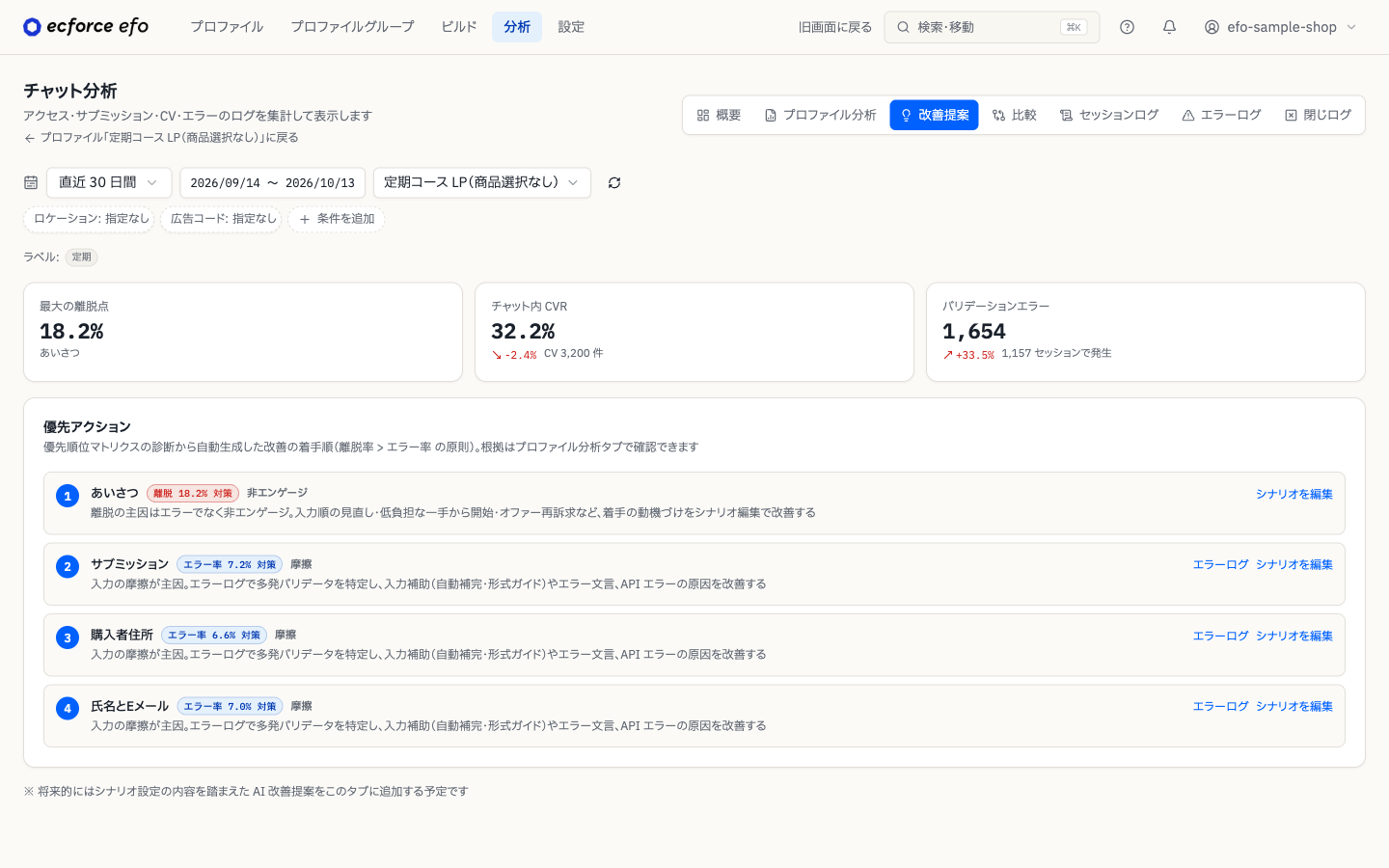Go to プロファイルグループ menu
1389x868 pixels.
(352, 27)
